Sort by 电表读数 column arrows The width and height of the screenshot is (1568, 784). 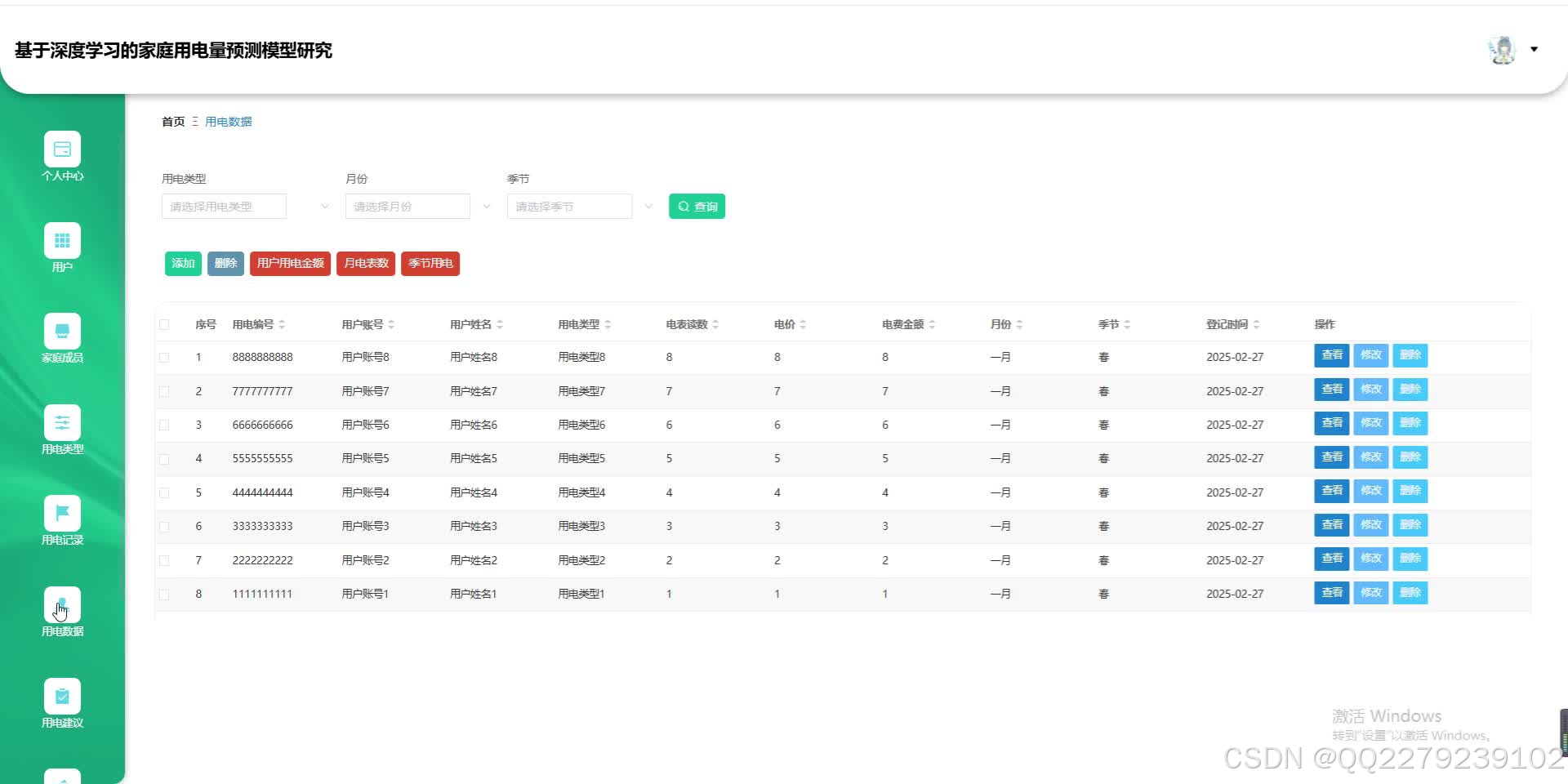click(x=715, y=324)
